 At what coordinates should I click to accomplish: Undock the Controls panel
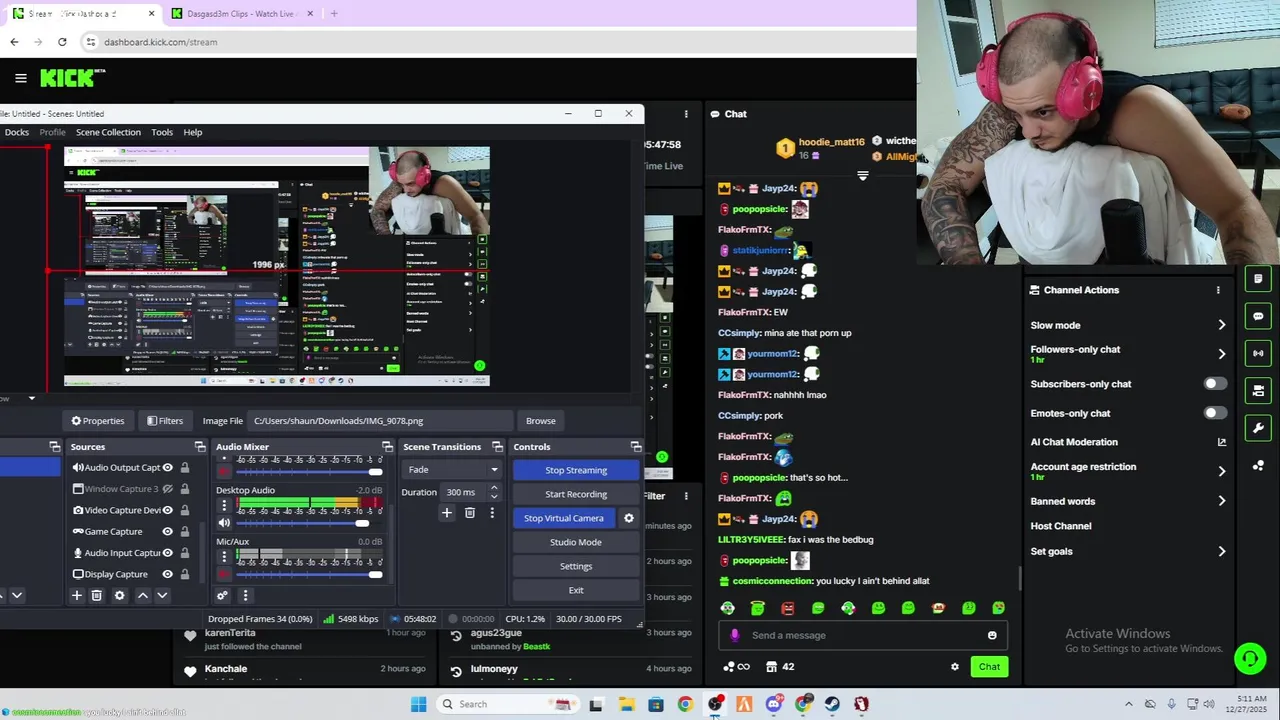[636, 447]
